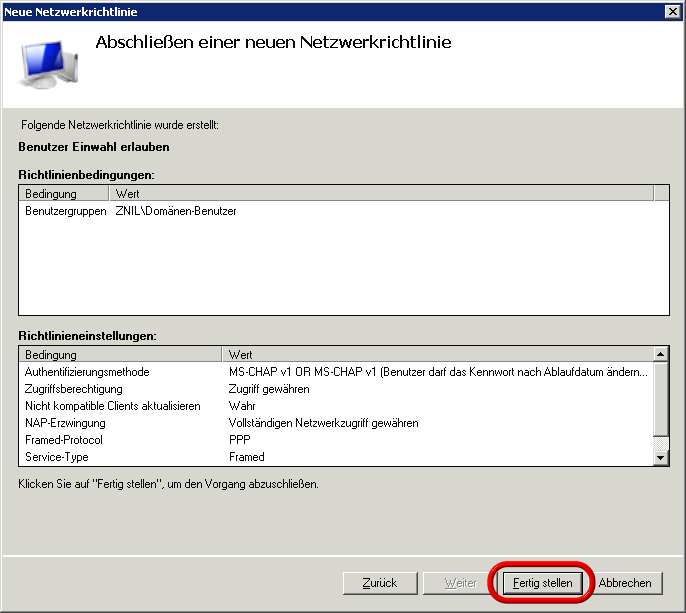The width and height of the screenshot is (686, 613).
Task: Close the Neue Netzwerkrichtlinie dialog
Action: (673, 11)
